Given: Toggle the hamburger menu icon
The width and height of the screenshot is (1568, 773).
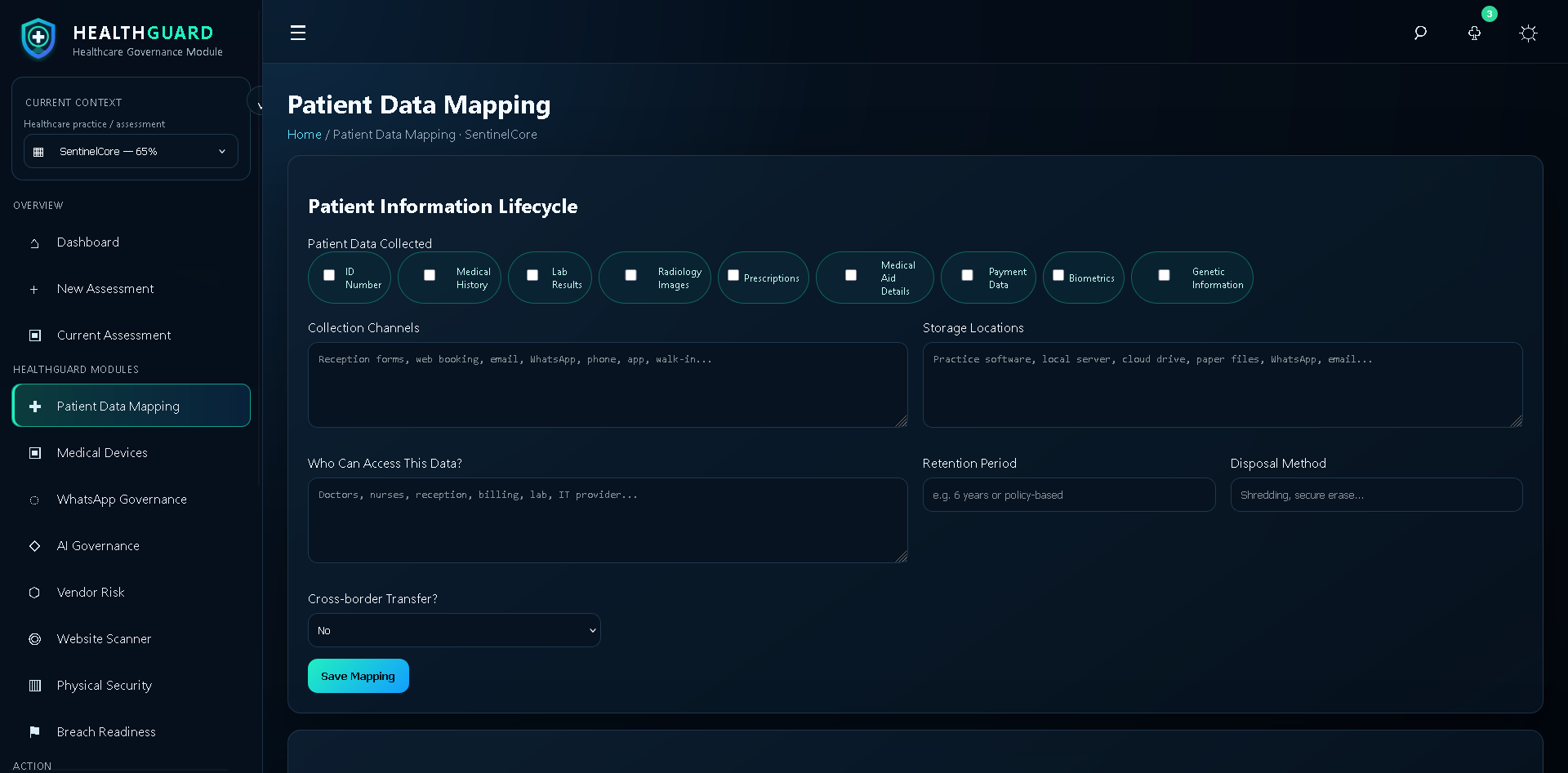Looking at the screenshot, I should coord(298,33).
